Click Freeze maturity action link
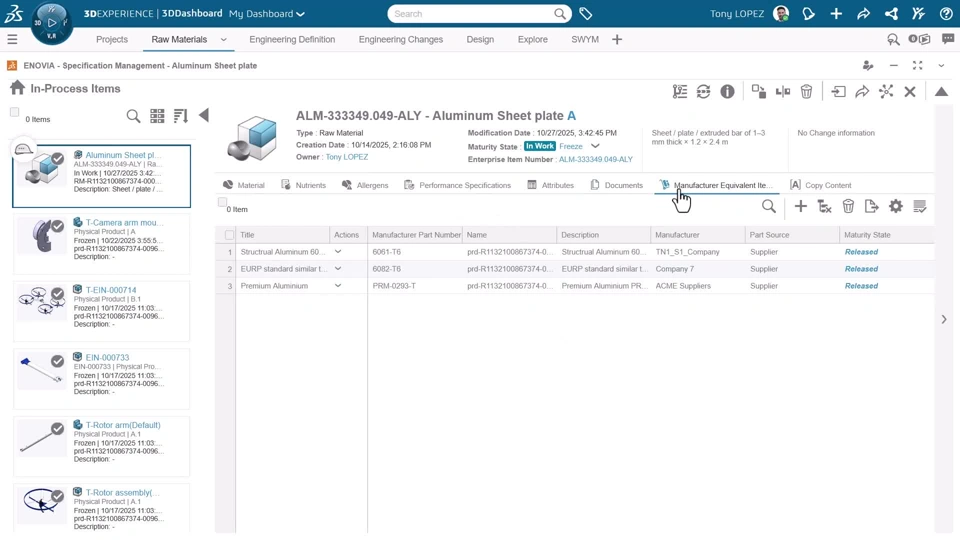960x540 pixels. coord(571,146)
